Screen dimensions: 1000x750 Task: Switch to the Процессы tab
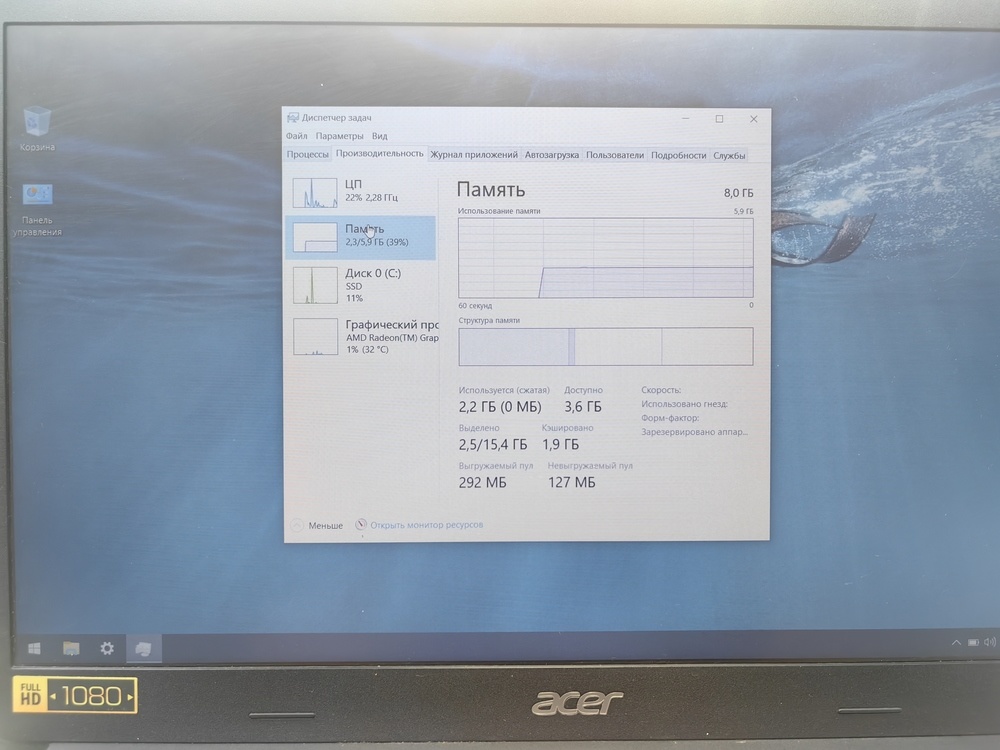(x=307, y=154)
